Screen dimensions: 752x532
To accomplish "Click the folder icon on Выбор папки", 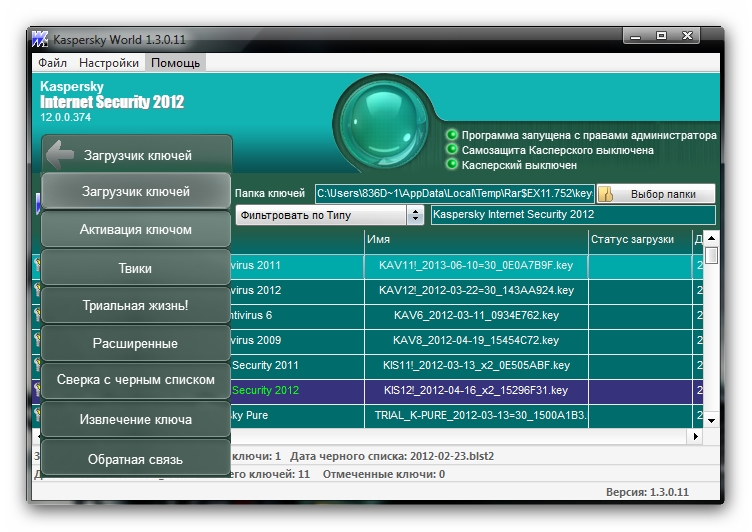I will pyautogui.click(x=606, y=194).
